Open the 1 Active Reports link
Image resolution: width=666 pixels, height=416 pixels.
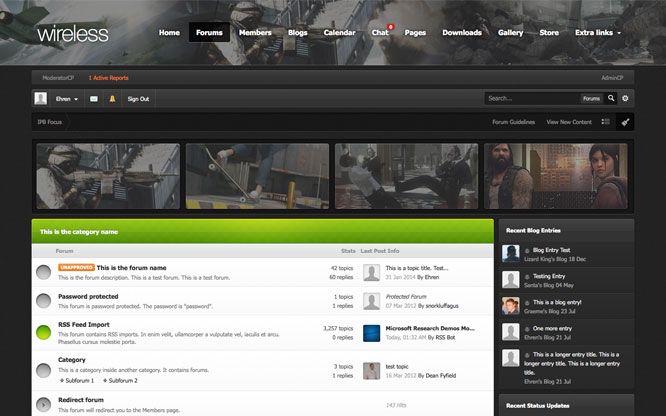tap(108, 77)
